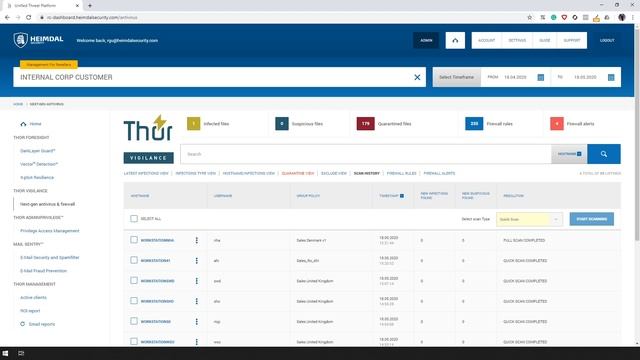Switch to Hostname/Infections View tab
The width and height of the screenshot is (640, 360).
click(249, 173)
